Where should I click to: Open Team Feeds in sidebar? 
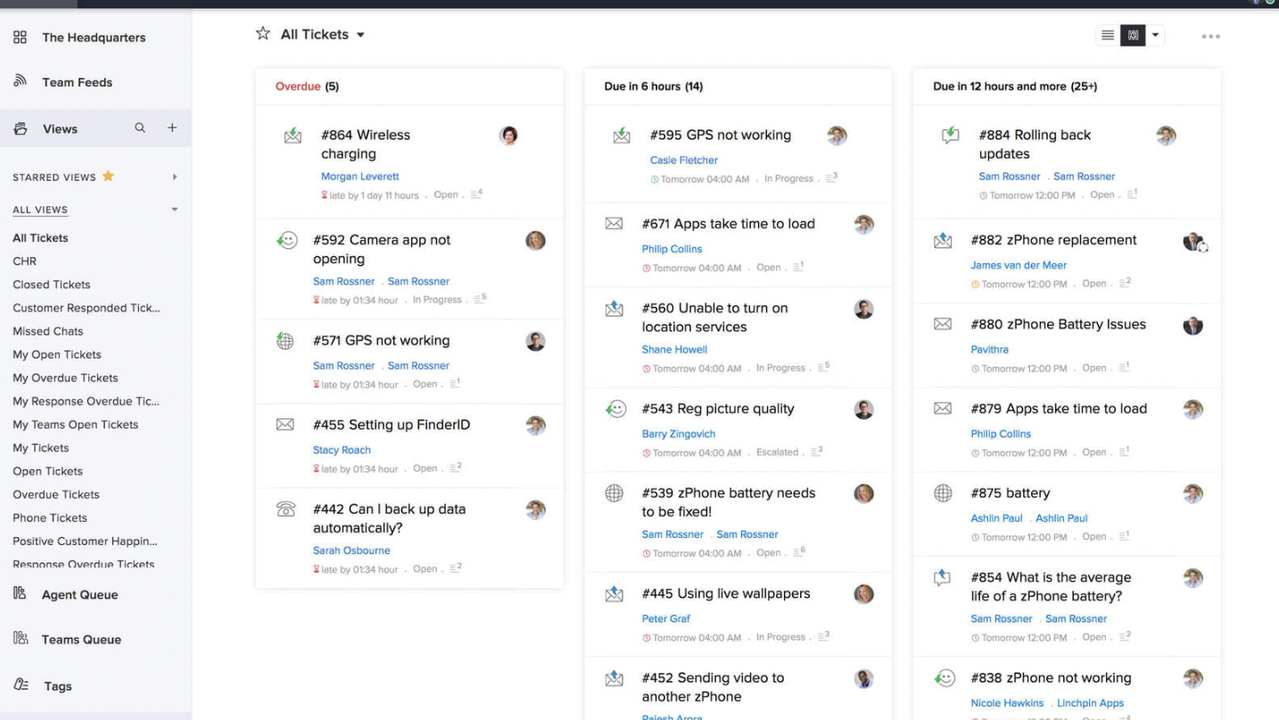click(77, 83)
